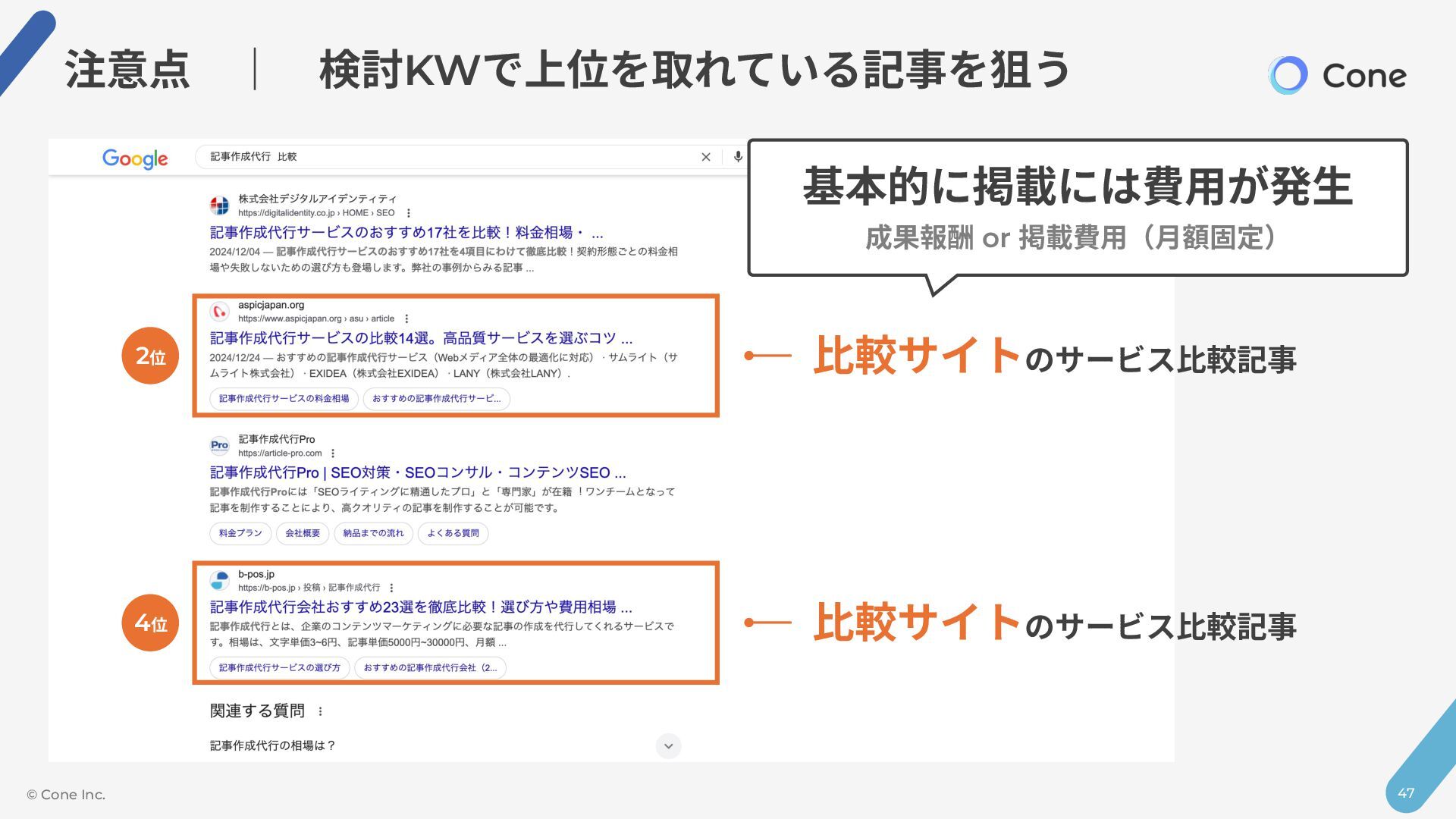This screenshot has width=1456, height=819.
Task: Click the Cone logo icon
Action: [1287, 75]
